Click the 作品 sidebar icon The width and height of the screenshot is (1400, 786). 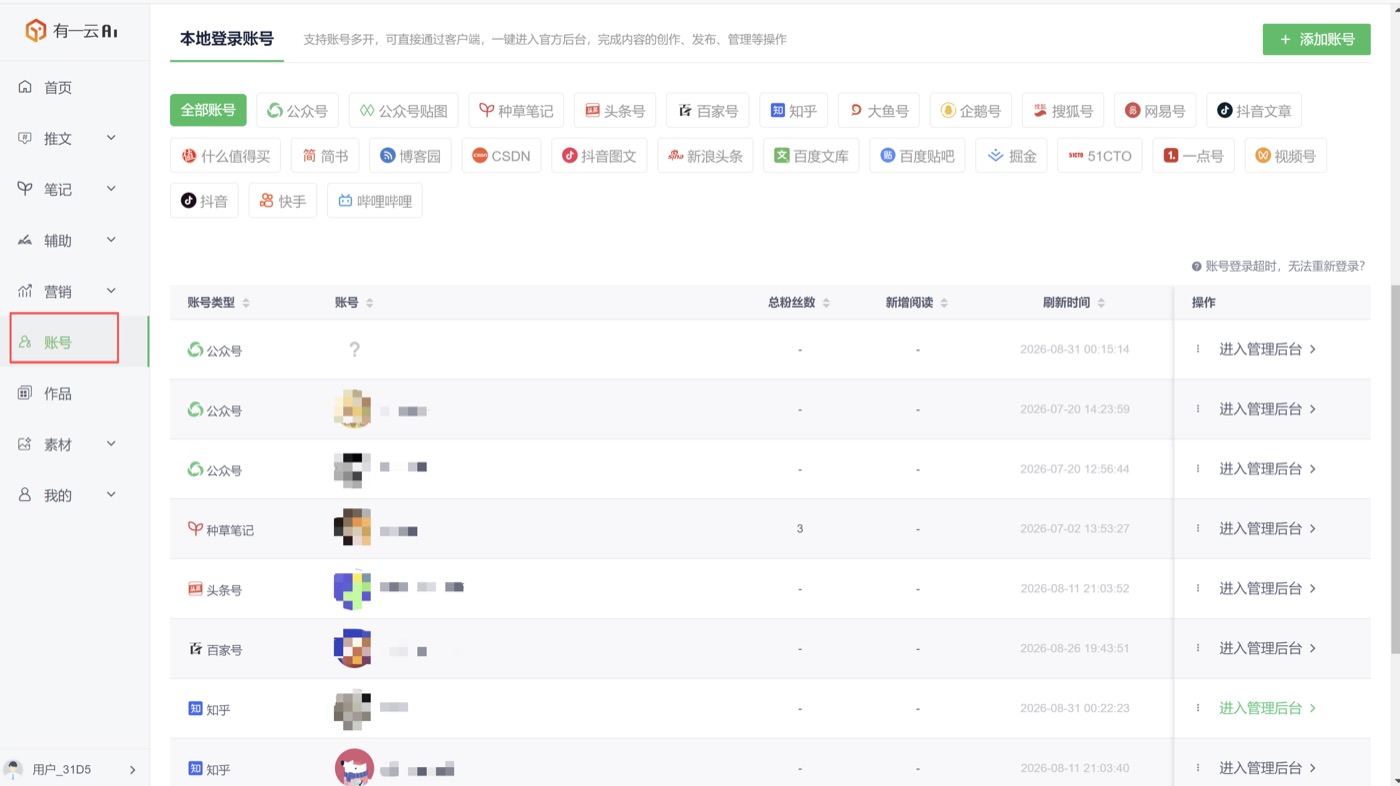[x=25, y=393]
